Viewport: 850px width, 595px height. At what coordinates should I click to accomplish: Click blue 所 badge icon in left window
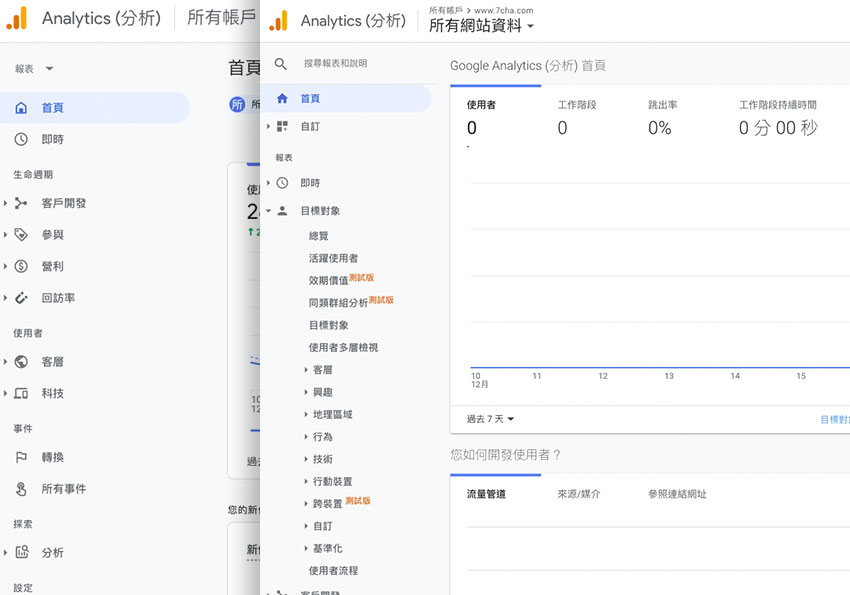point(237,104)
